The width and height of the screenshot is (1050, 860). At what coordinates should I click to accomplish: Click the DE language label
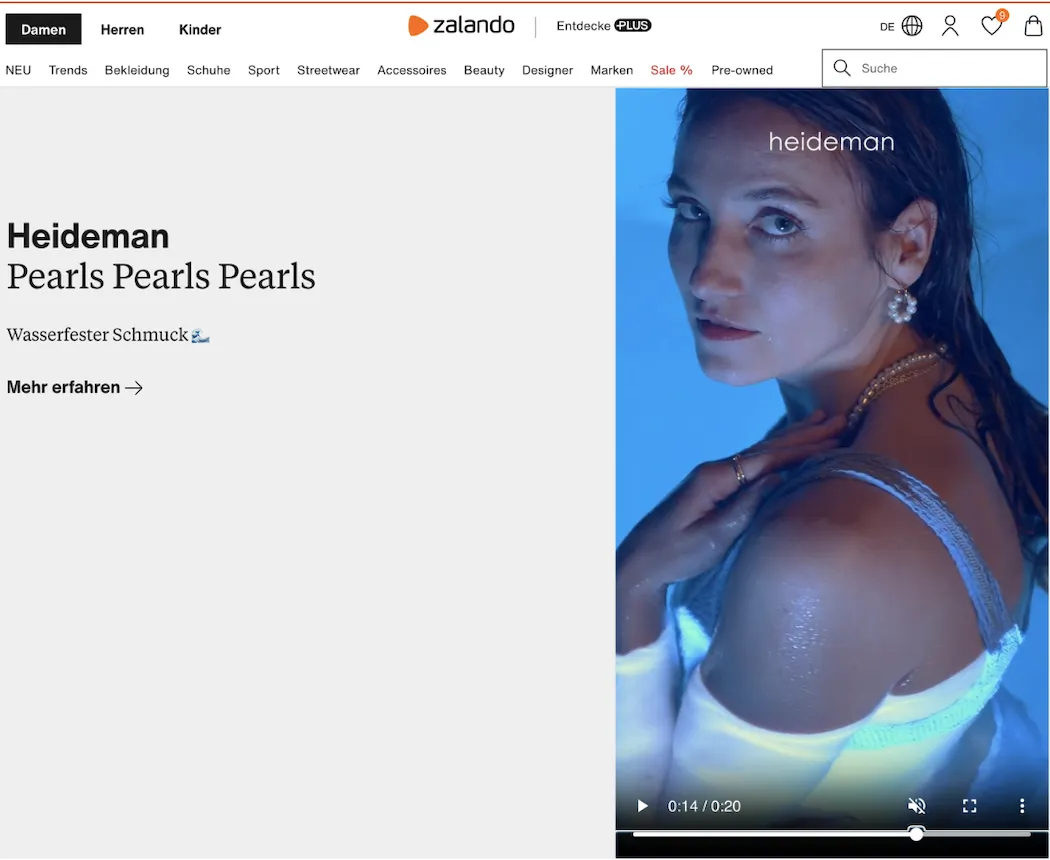pyautogui.click(x=887, y=27)
